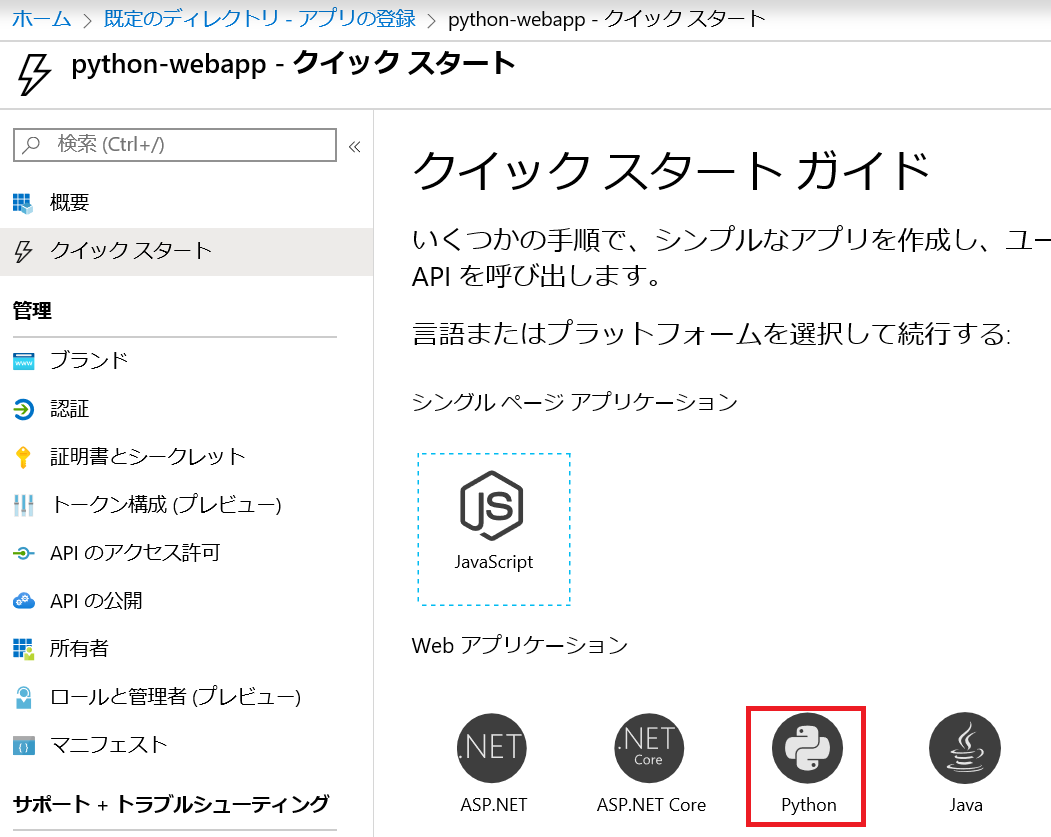Click the key icon for 証明書とシークレット
Image resolution: width=1051 pixels, height=837 pixels.
(23, 457)
